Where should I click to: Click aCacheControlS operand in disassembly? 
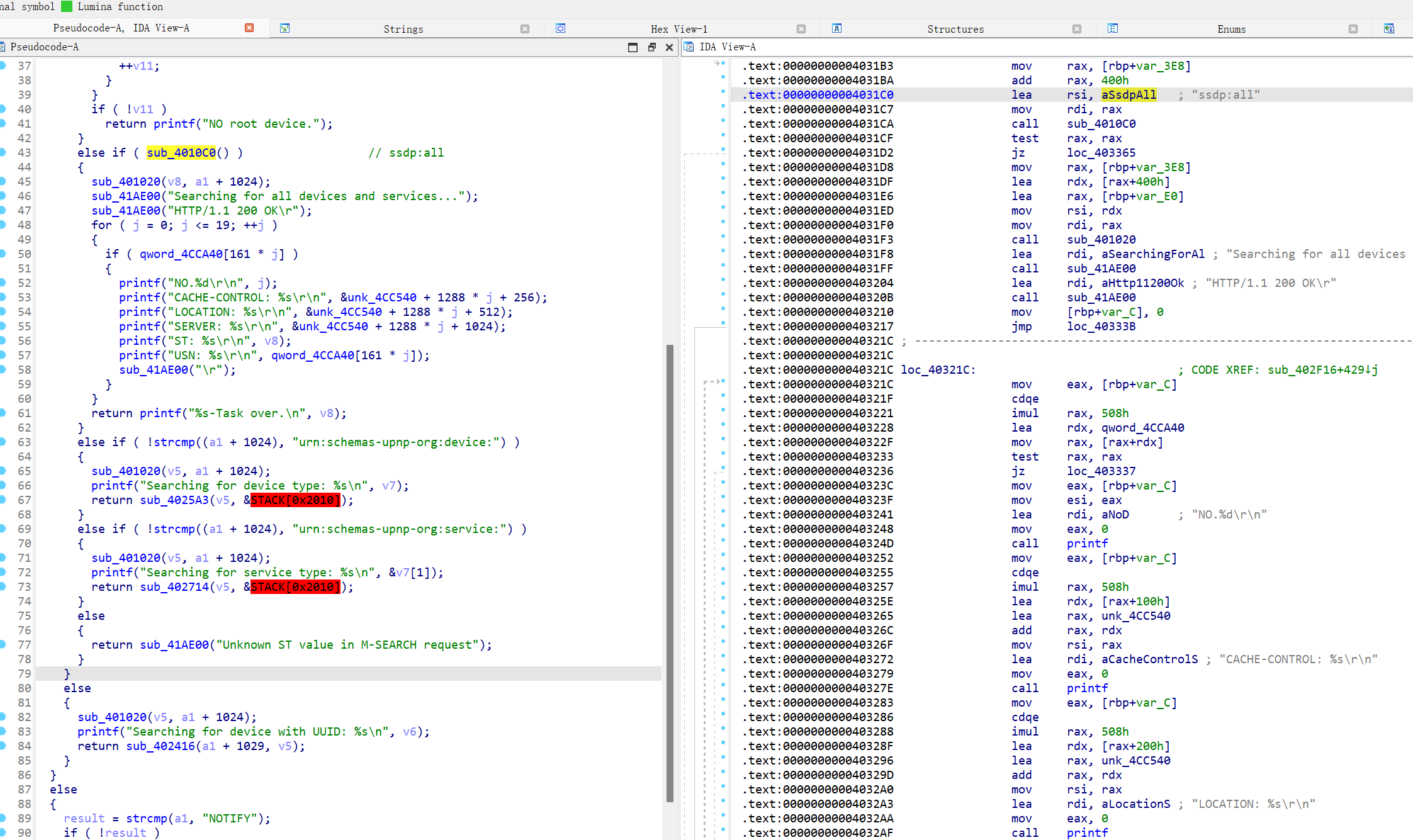point(1149,659)
